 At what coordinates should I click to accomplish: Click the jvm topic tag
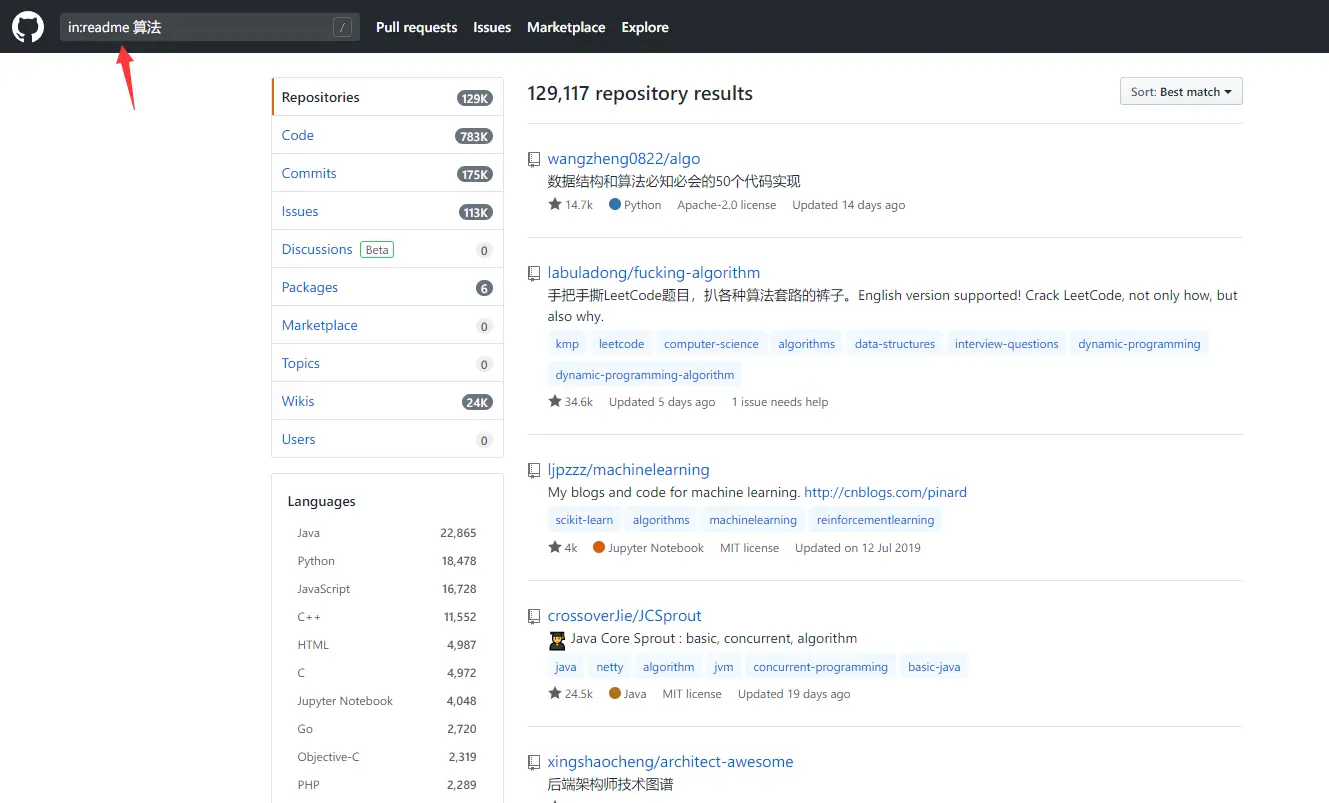tap(724, 667)
